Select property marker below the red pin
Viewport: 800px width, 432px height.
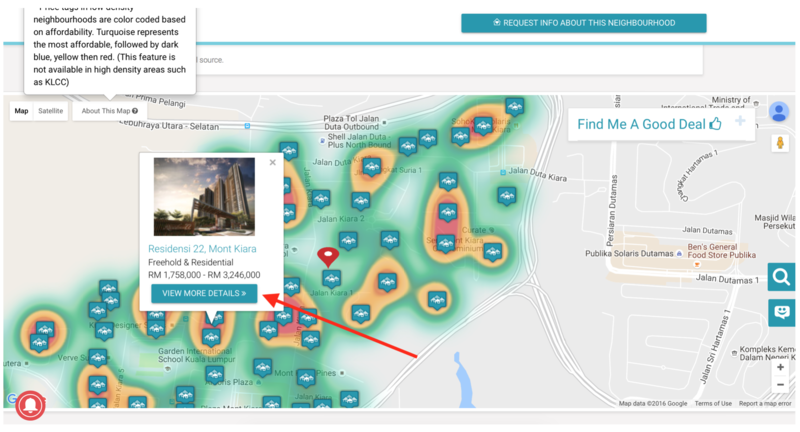coord(332,279)
